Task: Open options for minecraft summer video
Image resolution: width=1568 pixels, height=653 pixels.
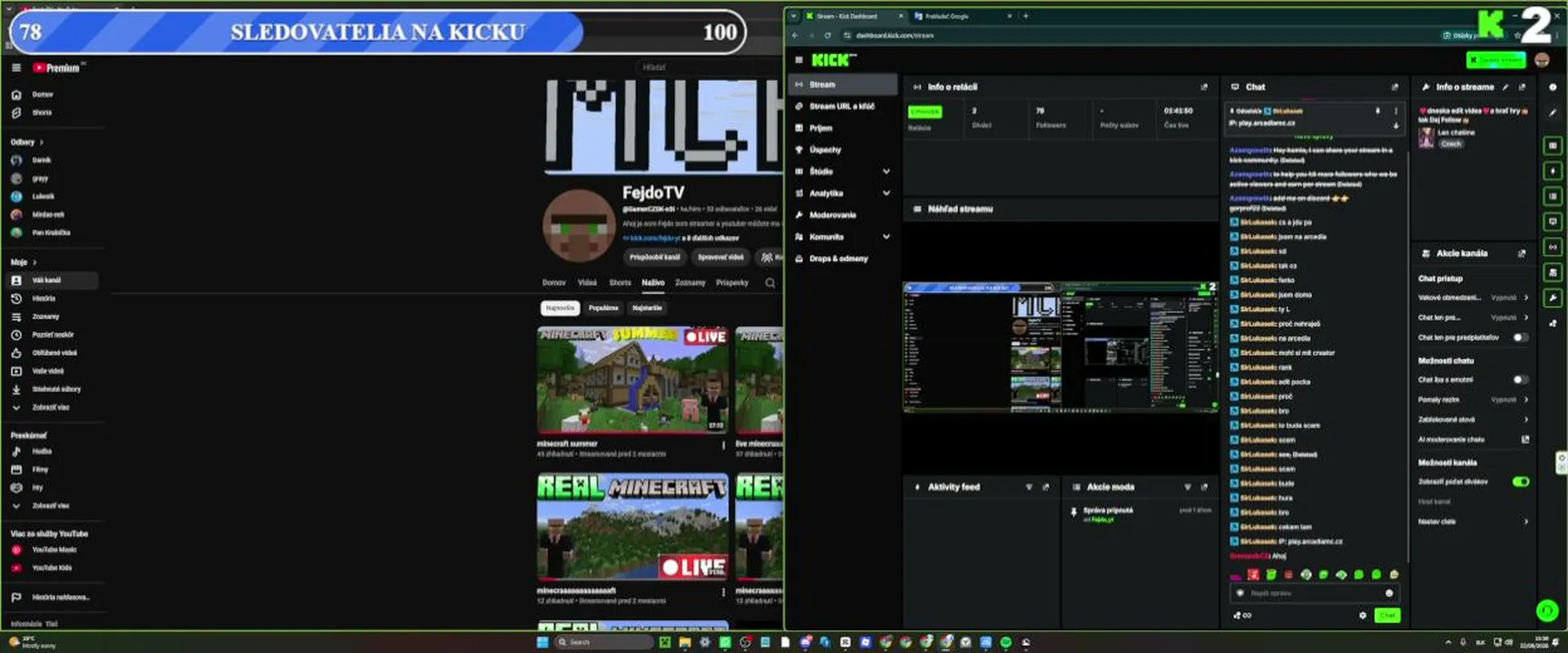Action: 723,445
